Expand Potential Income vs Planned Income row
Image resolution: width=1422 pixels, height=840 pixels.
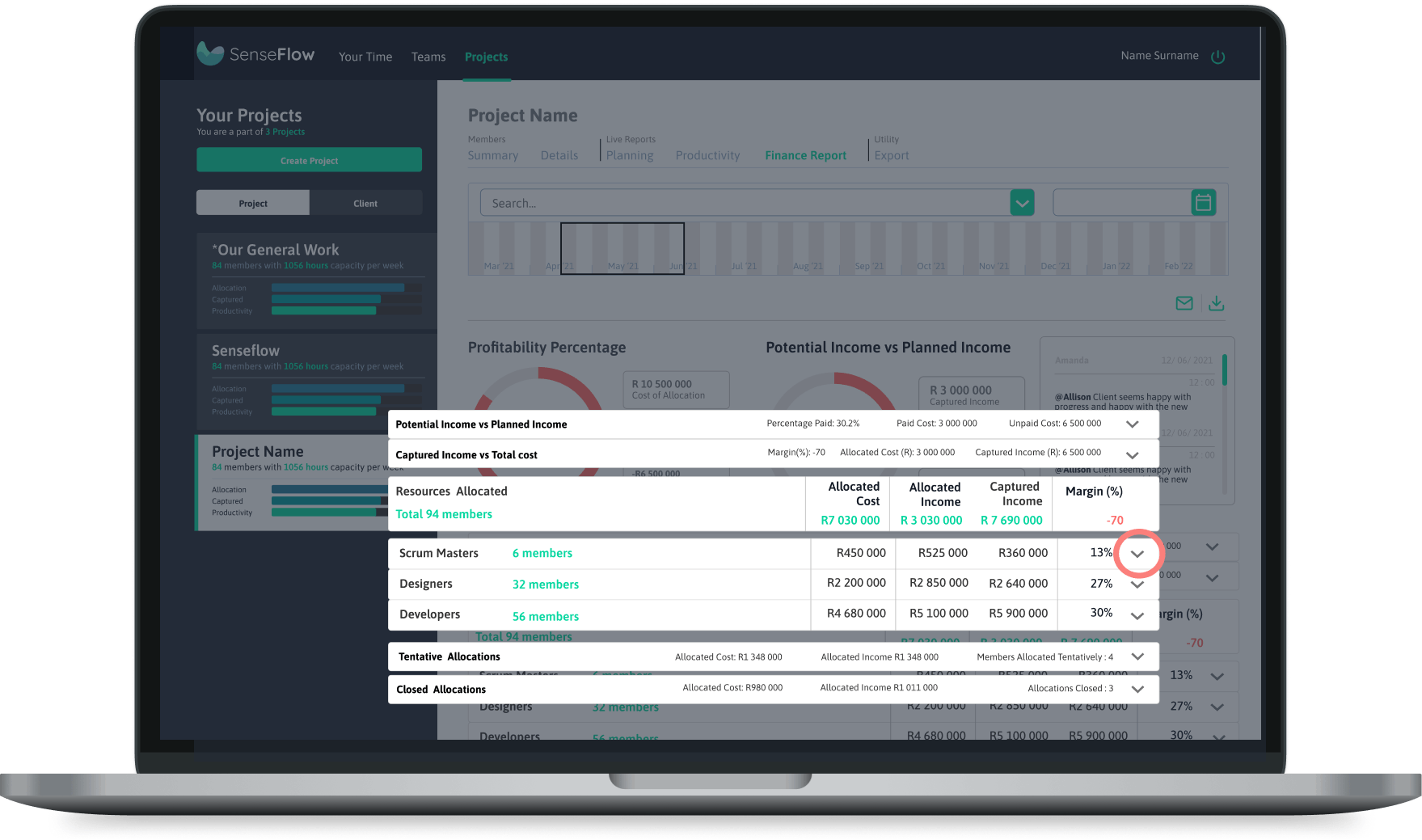(1132, 424)
